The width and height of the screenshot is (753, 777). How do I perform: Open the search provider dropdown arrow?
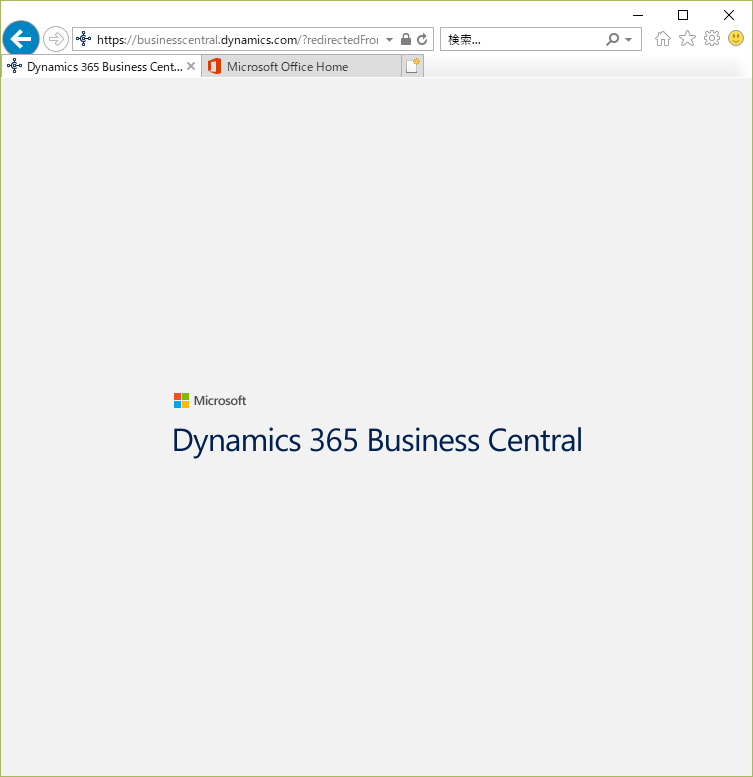click(x=629, y=40)
